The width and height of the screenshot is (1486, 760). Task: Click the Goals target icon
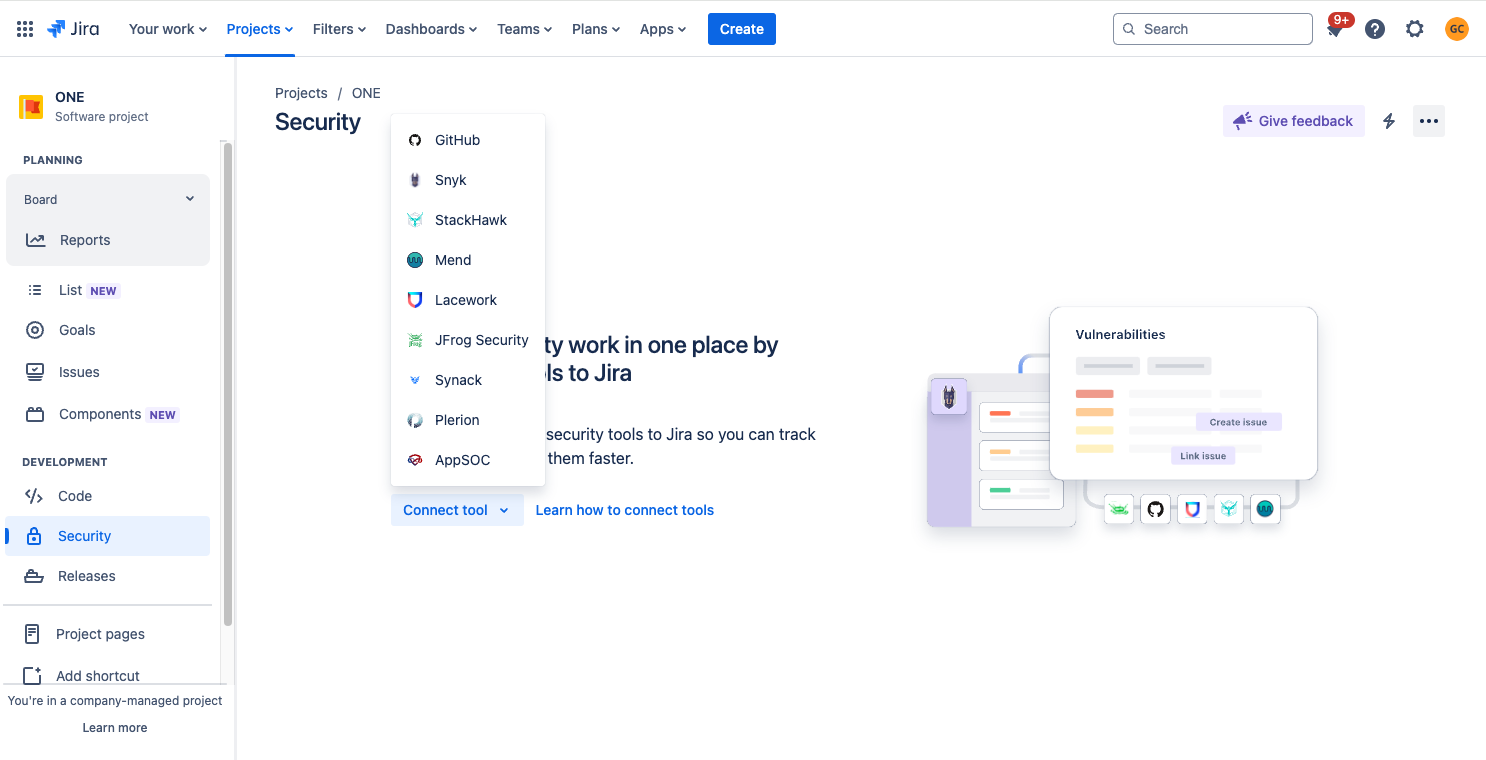pos(35,330)
